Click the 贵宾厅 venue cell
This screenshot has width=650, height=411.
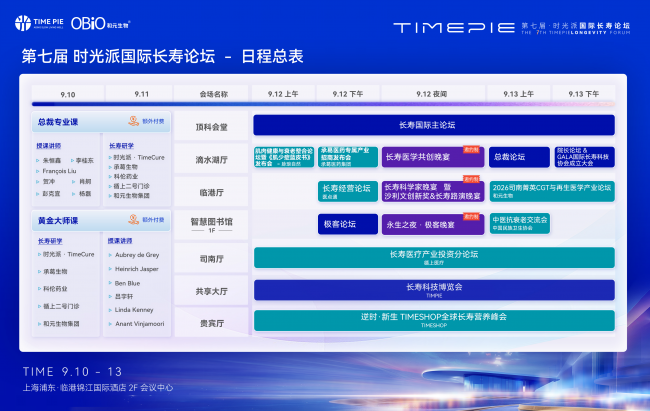pos(211,323)
